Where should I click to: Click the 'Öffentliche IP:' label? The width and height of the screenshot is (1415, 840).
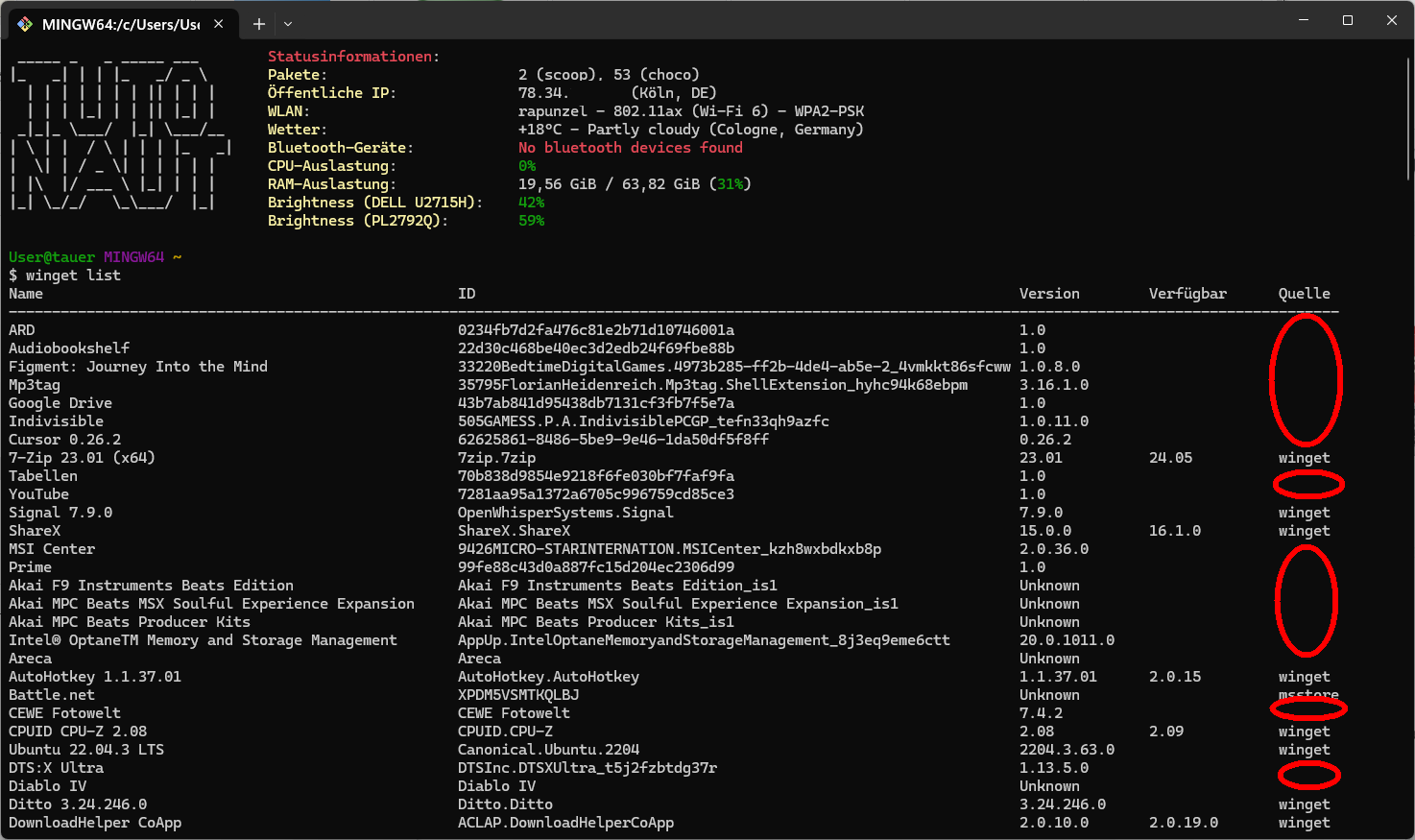(332, 93)
